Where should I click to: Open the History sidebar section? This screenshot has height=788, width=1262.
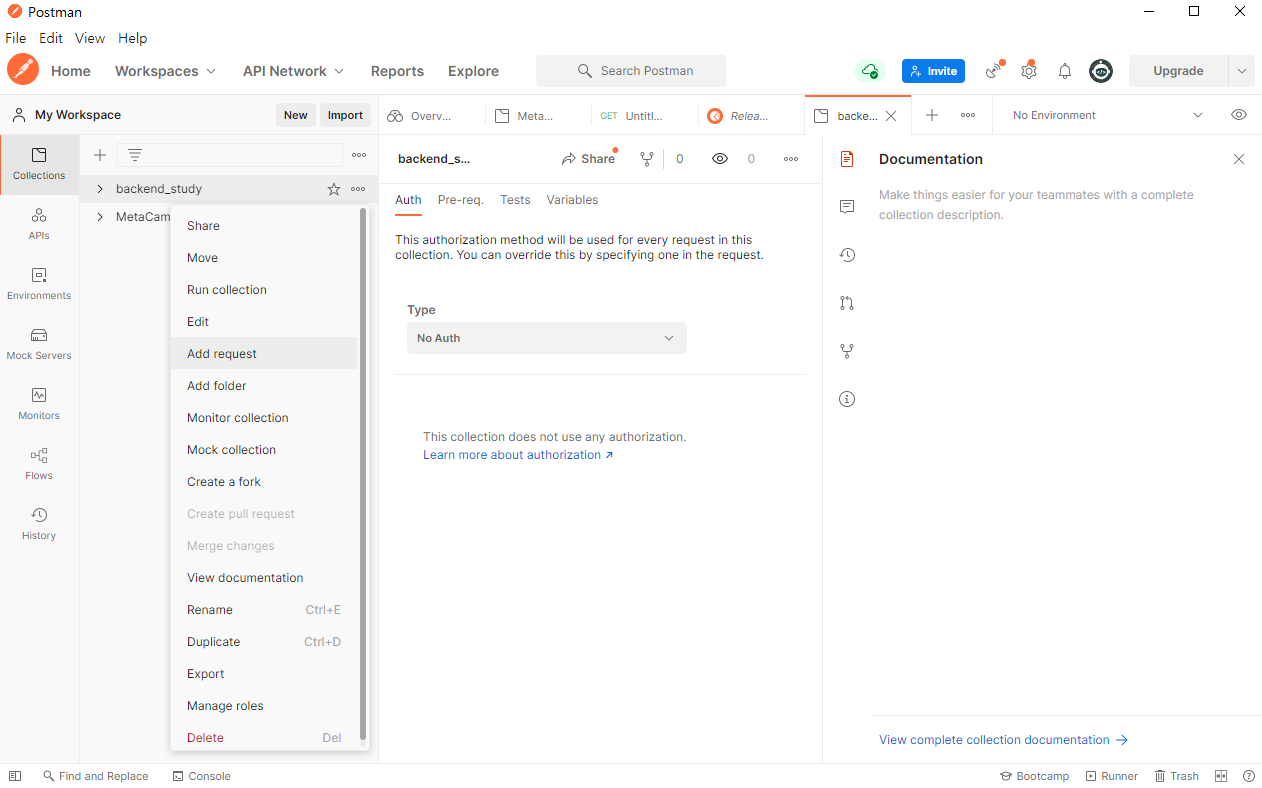tap(39, 524)
